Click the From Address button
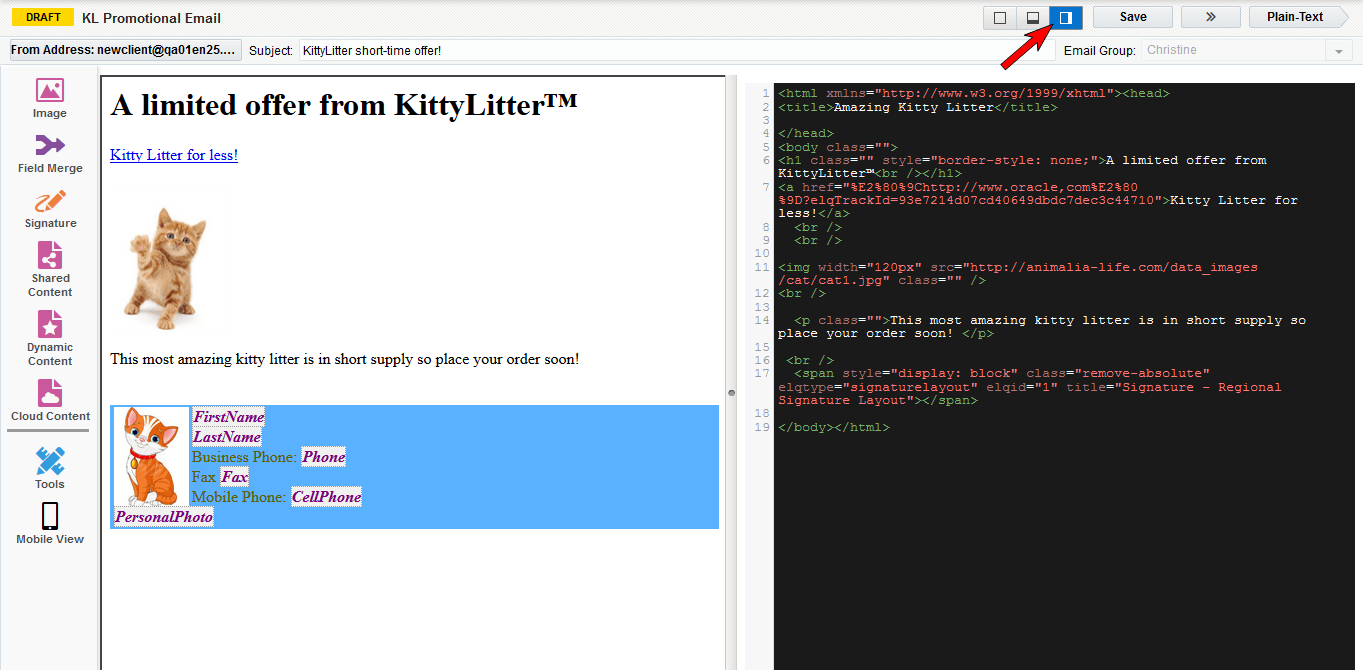Image resolution: width=1363 pixels, height=670 pixels. pyautogui.click(x=126, y=50)
